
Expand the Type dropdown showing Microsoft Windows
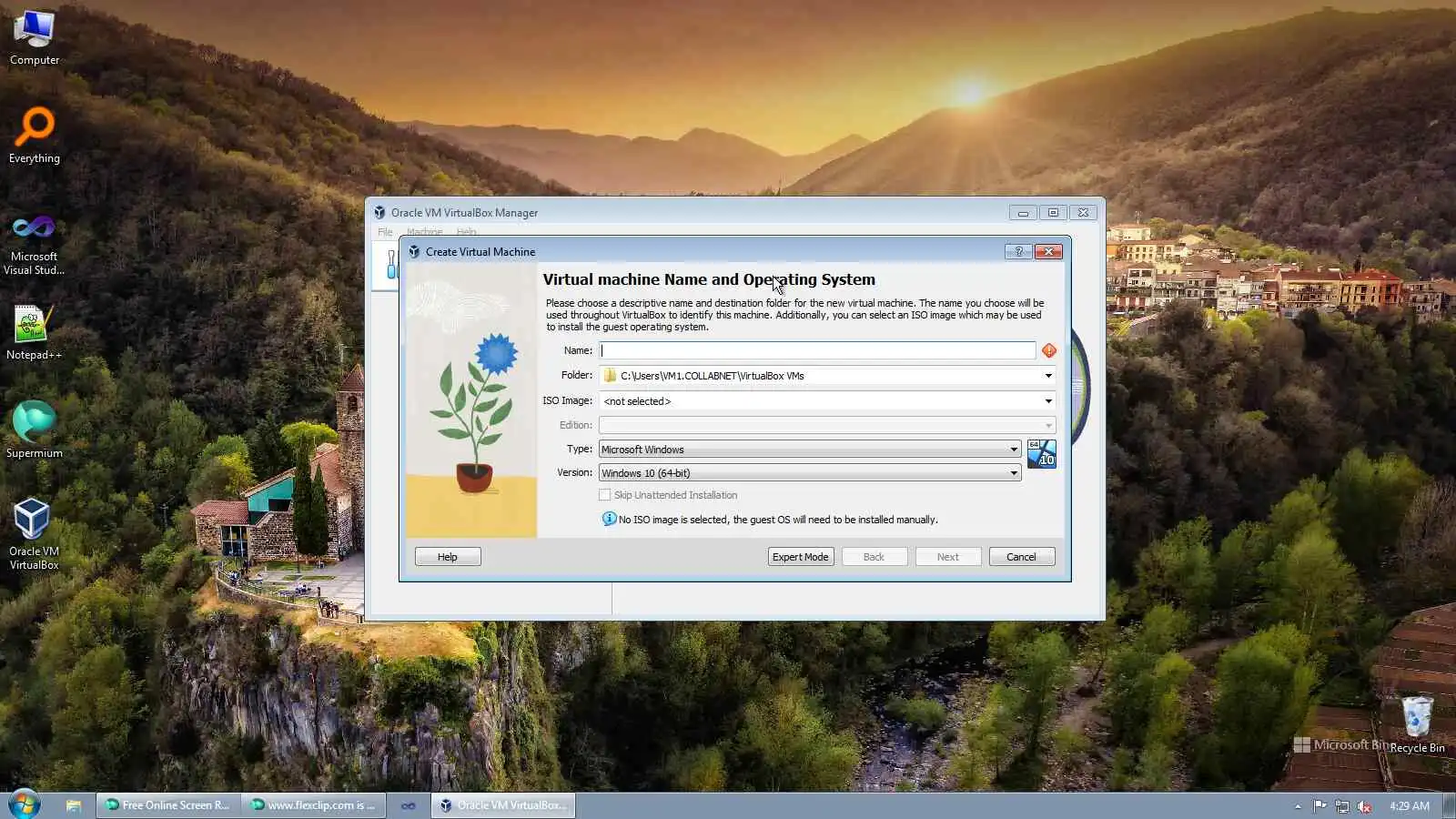coord(810,450)
